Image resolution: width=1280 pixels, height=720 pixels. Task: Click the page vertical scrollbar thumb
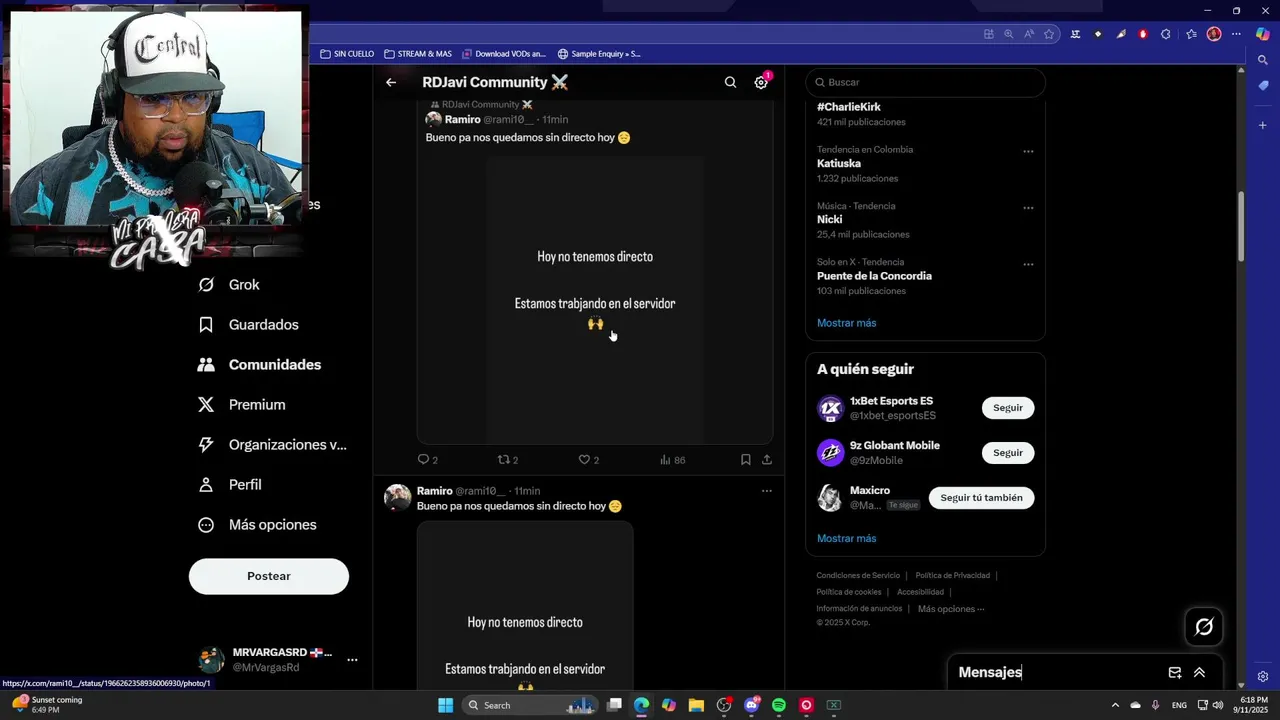tap(1242, 225)
